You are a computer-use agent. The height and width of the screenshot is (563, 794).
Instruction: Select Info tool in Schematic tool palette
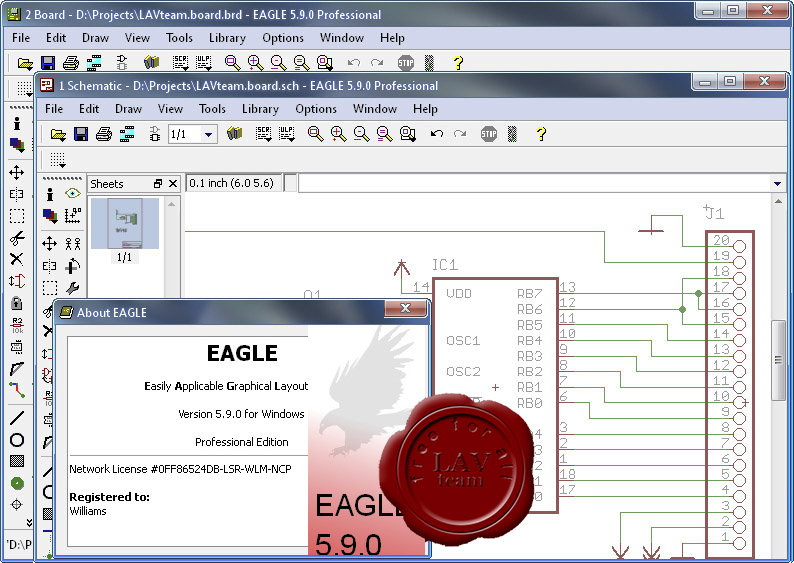click(x=50, y=194)
